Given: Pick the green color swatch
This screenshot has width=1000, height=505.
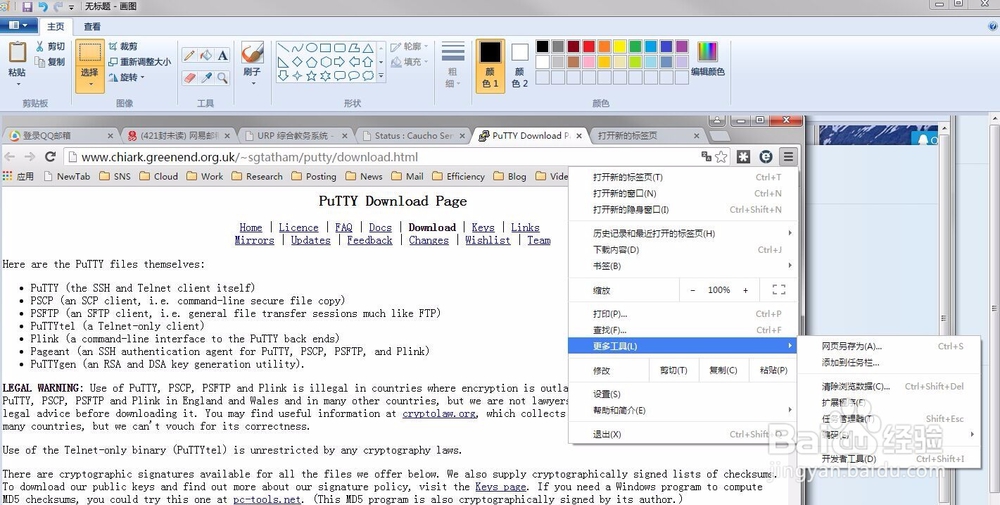Looking at the screenshot, I should 635,46.
